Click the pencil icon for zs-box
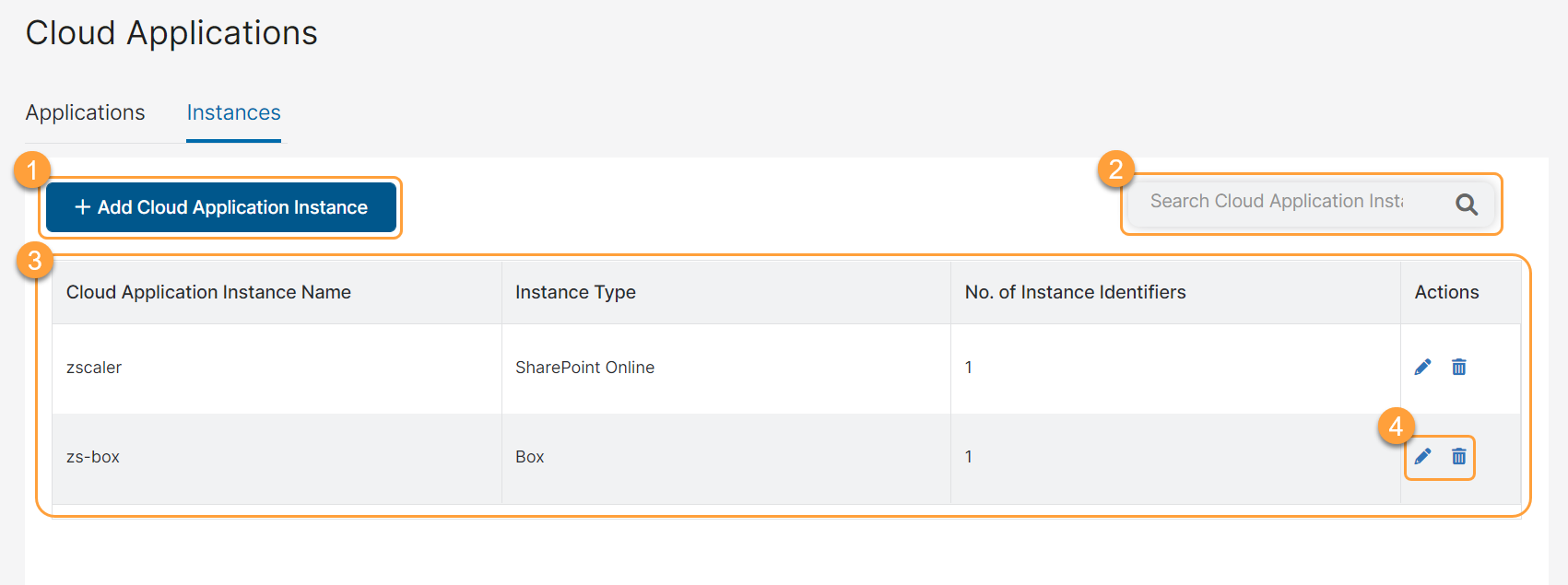 click(1422, 457)
